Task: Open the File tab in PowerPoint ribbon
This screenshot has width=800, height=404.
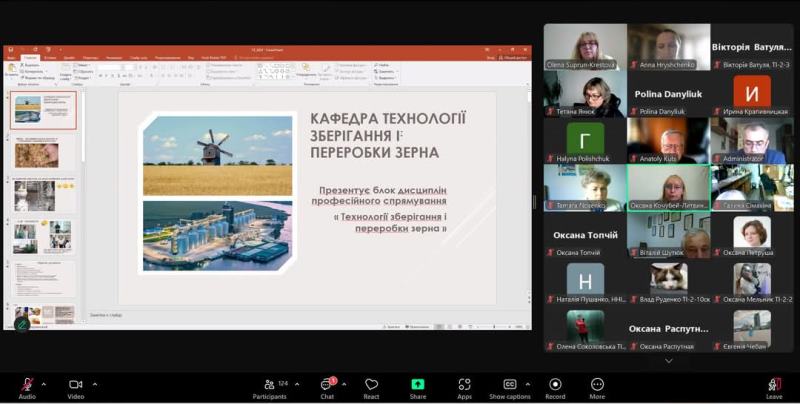Action: point(11,57)
